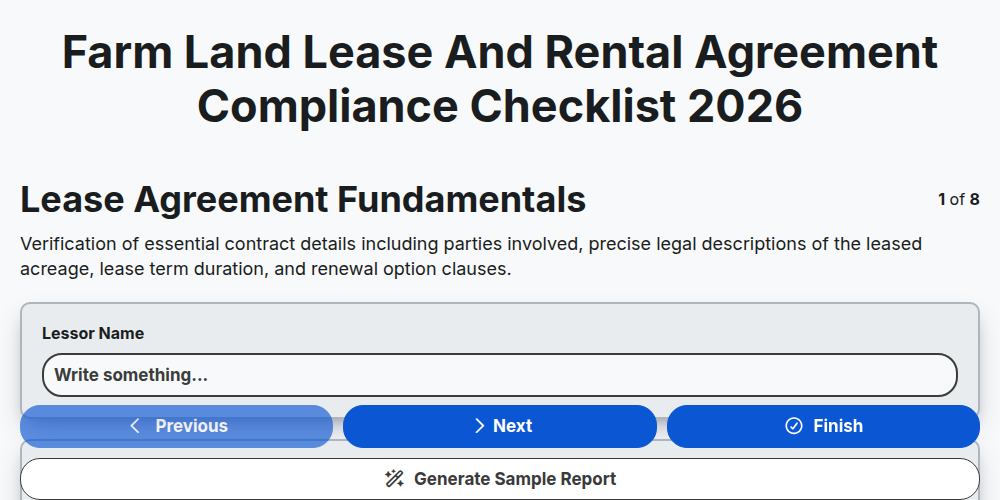Focus the Lessor Name text field
This screenshot has height=500, width=1000.
500,375
